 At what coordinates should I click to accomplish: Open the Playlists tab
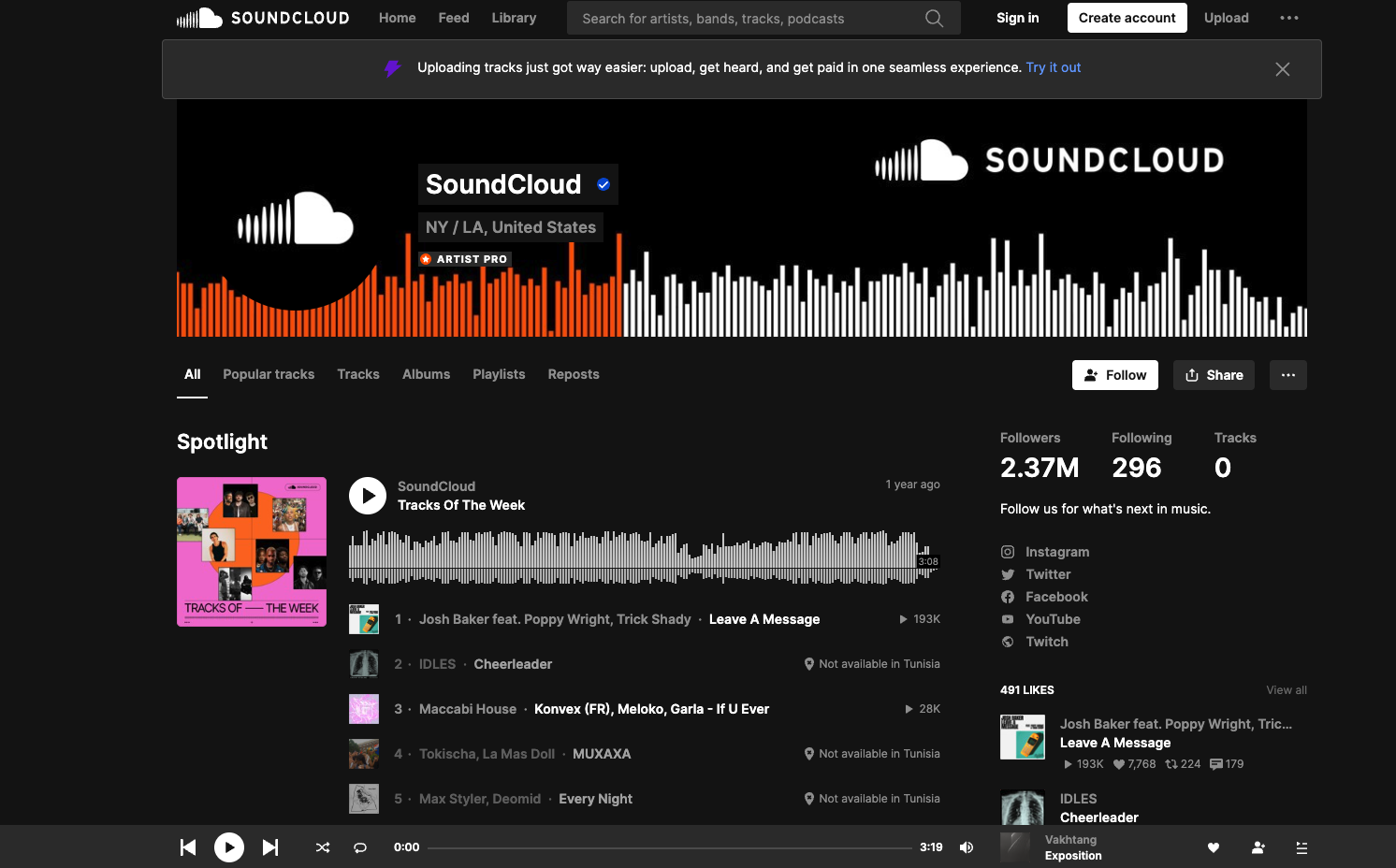[499, 374]
